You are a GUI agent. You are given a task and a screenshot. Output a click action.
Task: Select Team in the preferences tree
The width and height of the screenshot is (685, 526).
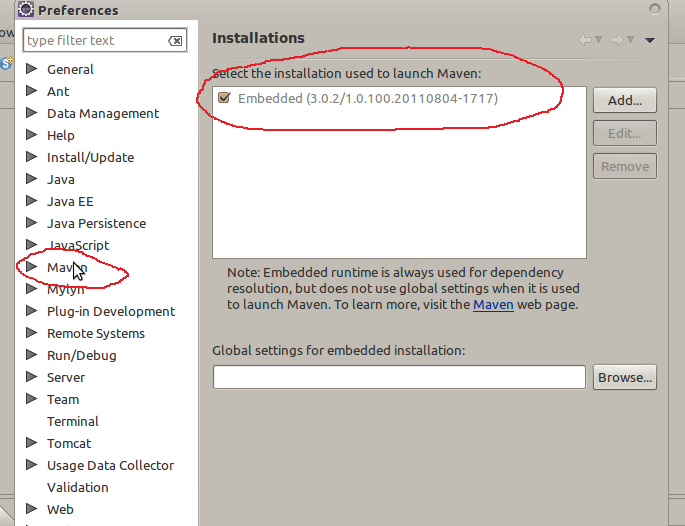(x=63, y=399)
